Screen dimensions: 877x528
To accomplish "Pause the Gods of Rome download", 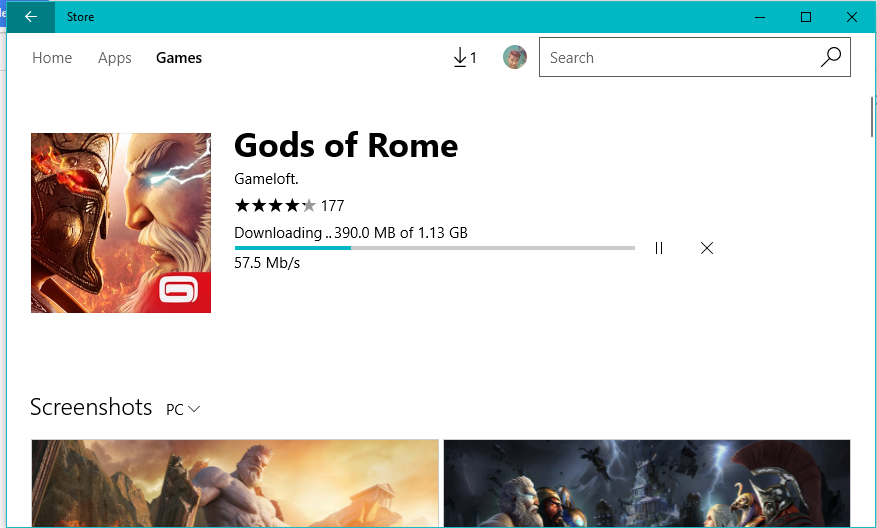I will click(x=659, y=248).
